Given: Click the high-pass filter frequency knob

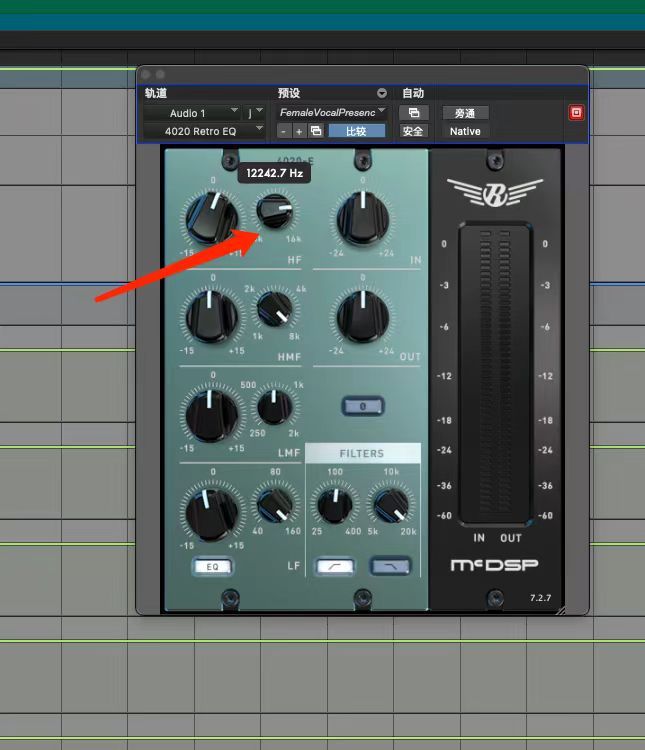Looking at the screenshot, I should click(x=335, y=505).
